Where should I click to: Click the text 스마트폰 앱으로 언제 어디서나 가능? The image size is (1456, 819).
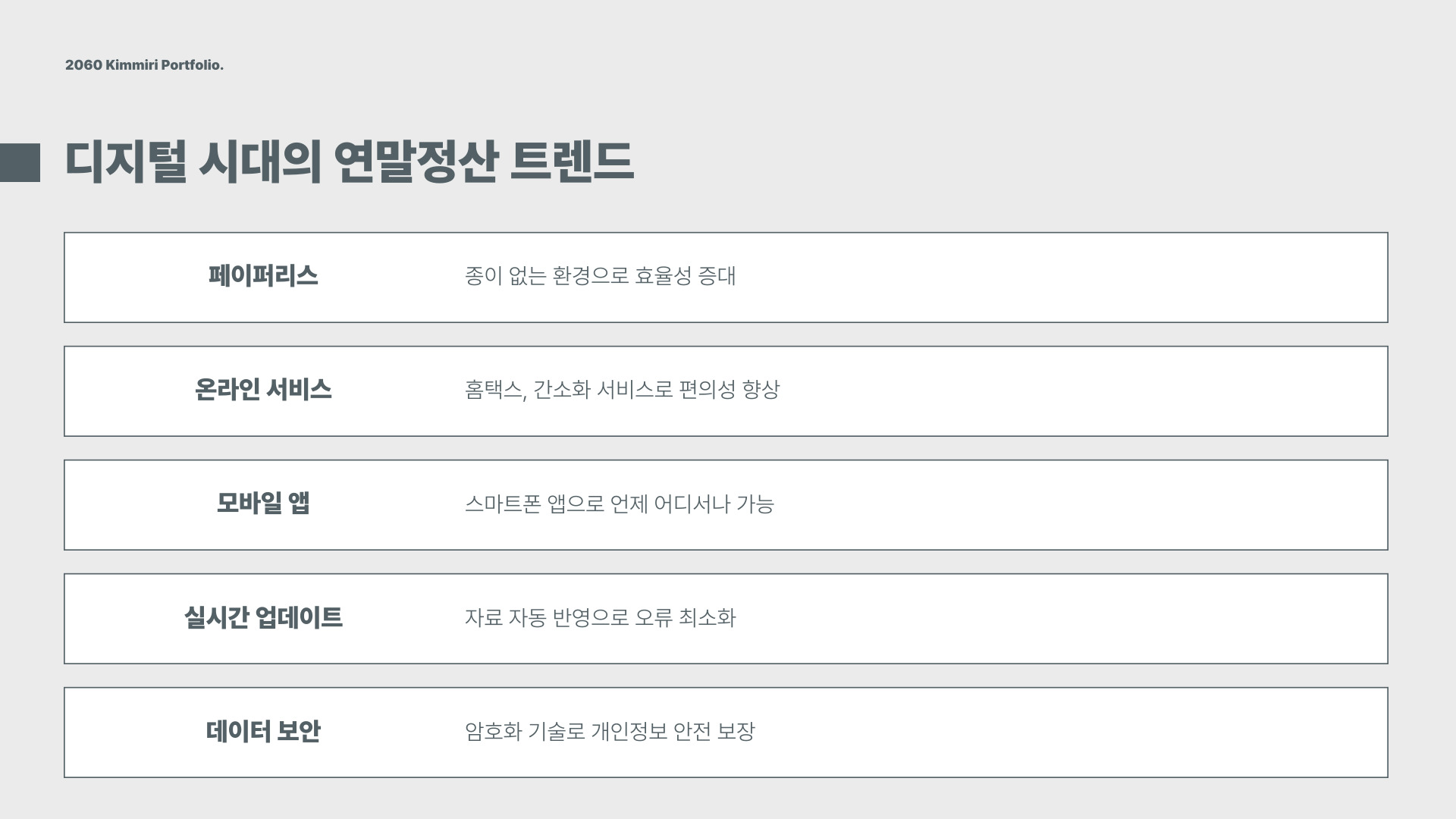coord(619,504)
